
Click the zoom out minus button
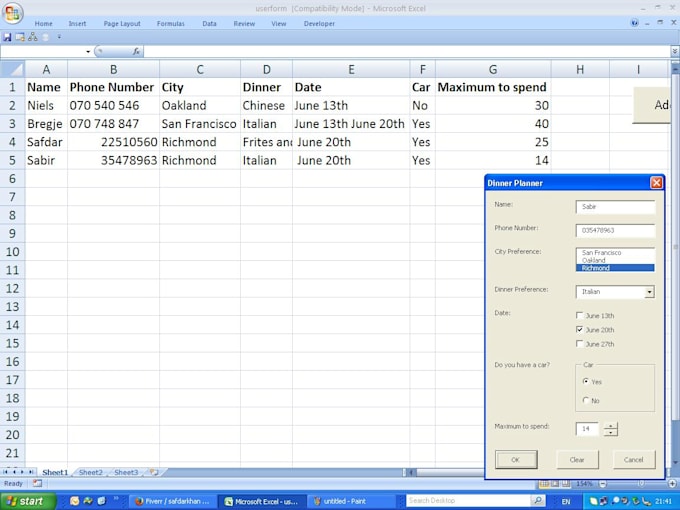[x=603, y=483]
